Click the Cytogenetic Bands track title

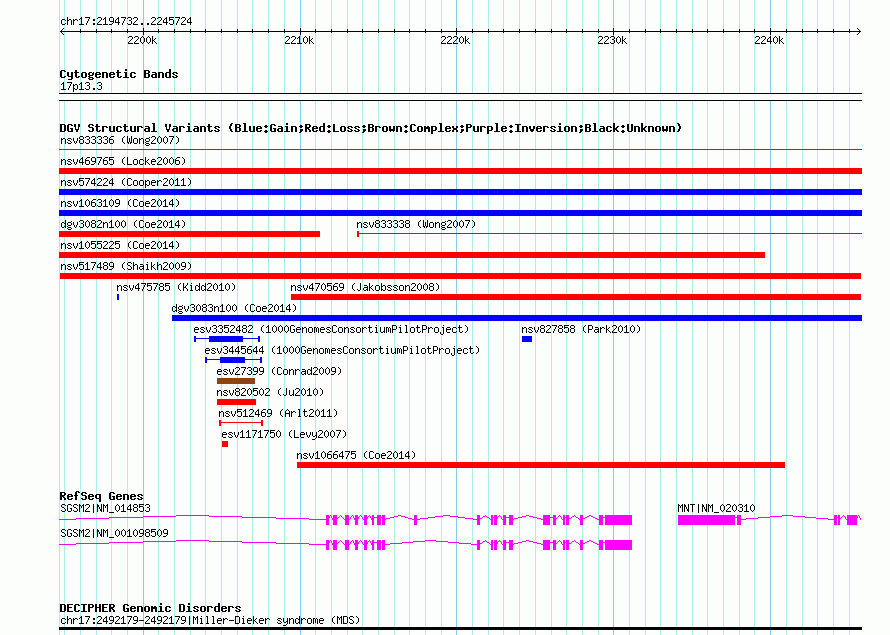119,74
